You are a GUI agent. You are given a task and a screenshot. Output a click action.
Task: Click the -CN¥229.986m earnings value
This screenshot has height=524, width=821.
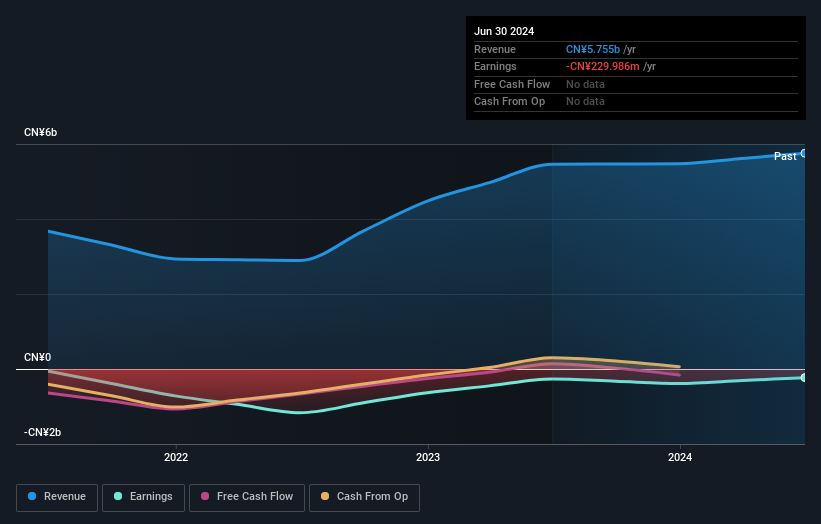(603, 66)
